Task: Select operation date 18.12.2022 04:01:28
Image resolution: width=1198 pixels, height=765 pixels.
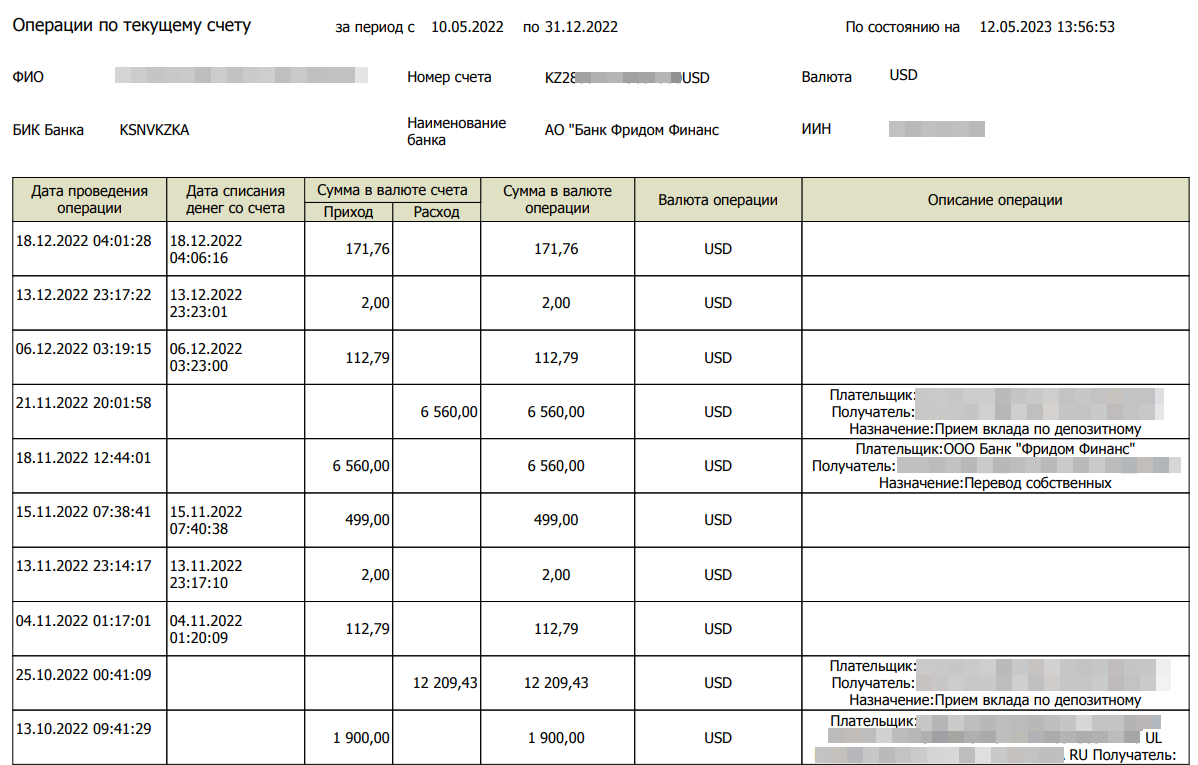Action: pyautogui.click(x=84, y=241)
